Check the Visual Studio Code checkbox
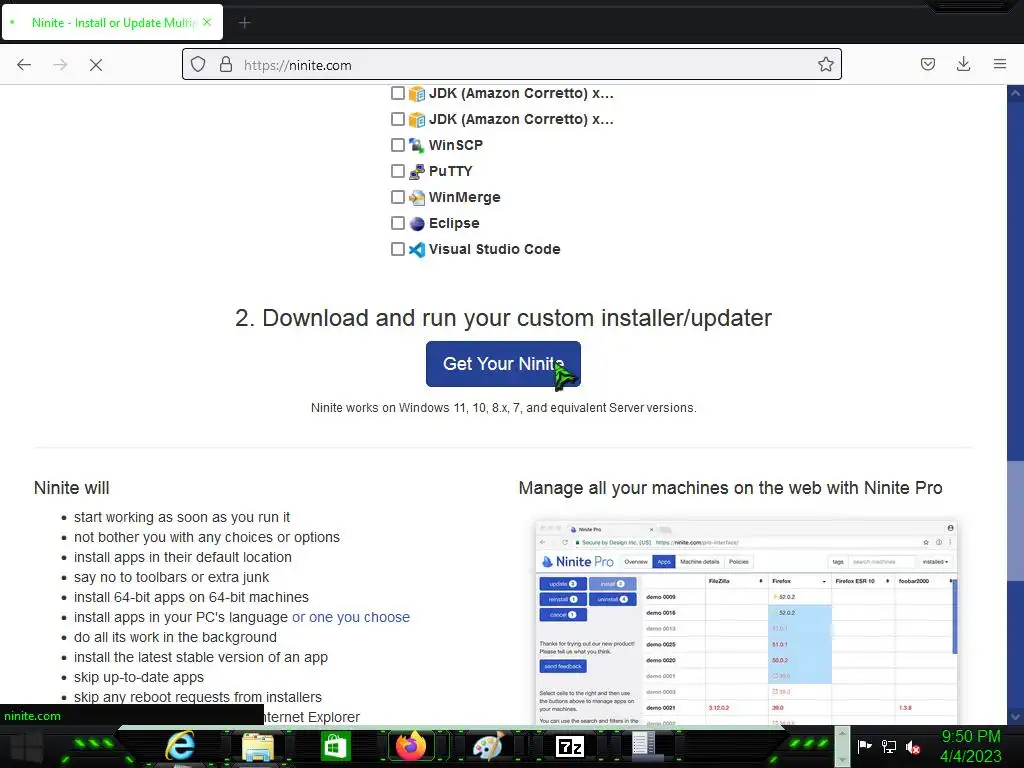1024x768 pixels. tap(398, 249)
